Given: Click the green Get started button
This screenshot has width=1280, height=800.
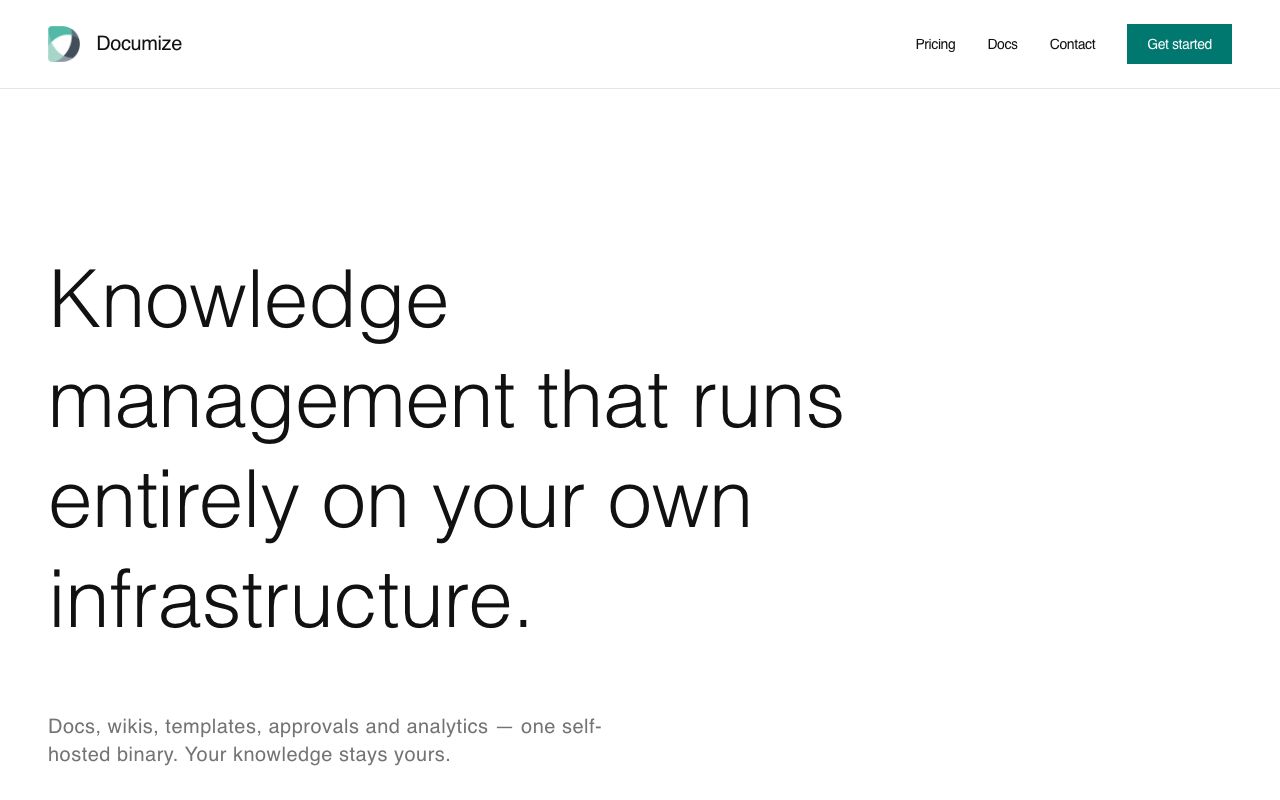Looking at the screenshot, I should [x=1179, y=44].
